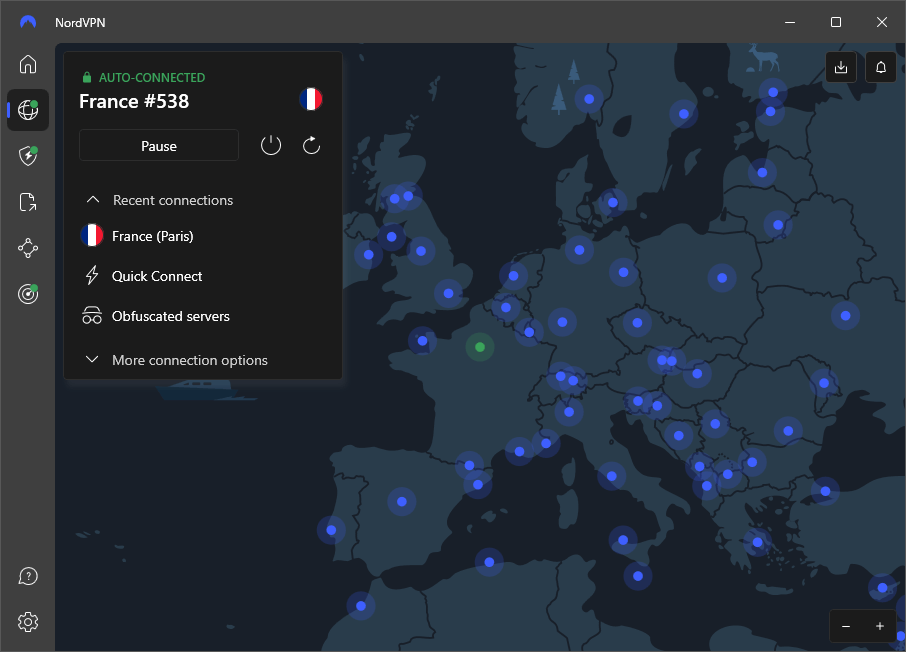Zoom in the map with plus

tap(879, 626)
